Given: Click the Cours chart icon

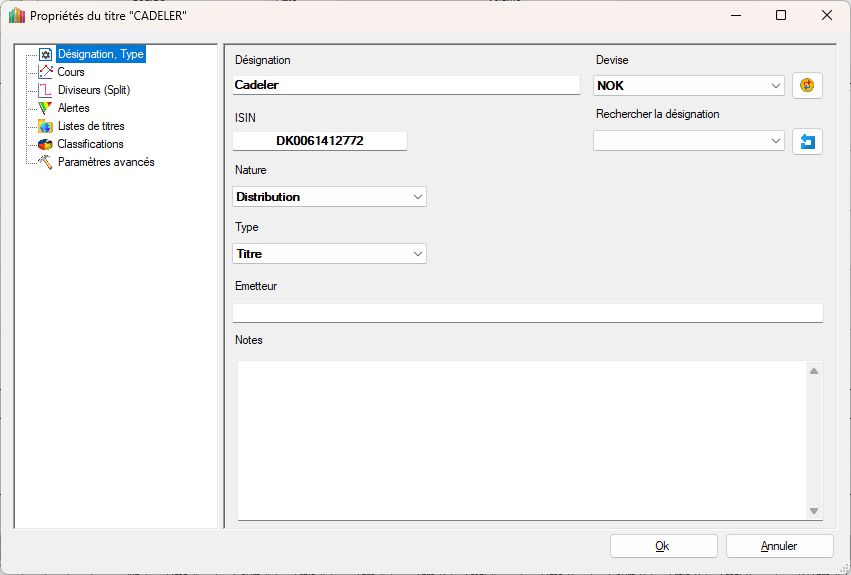Looking at the screenshot, I should [x=45, y=72].
